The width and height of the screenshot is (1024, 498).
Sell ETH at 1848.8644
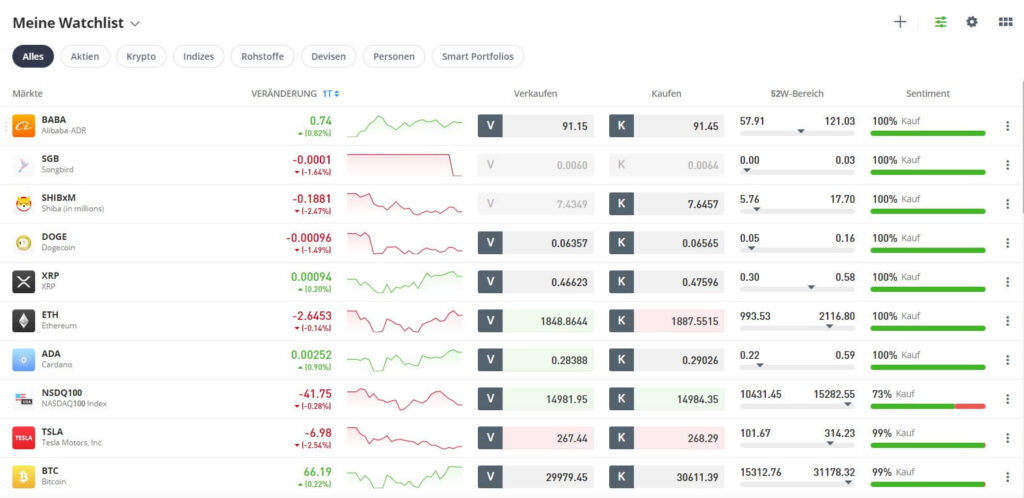coord(536,321)
